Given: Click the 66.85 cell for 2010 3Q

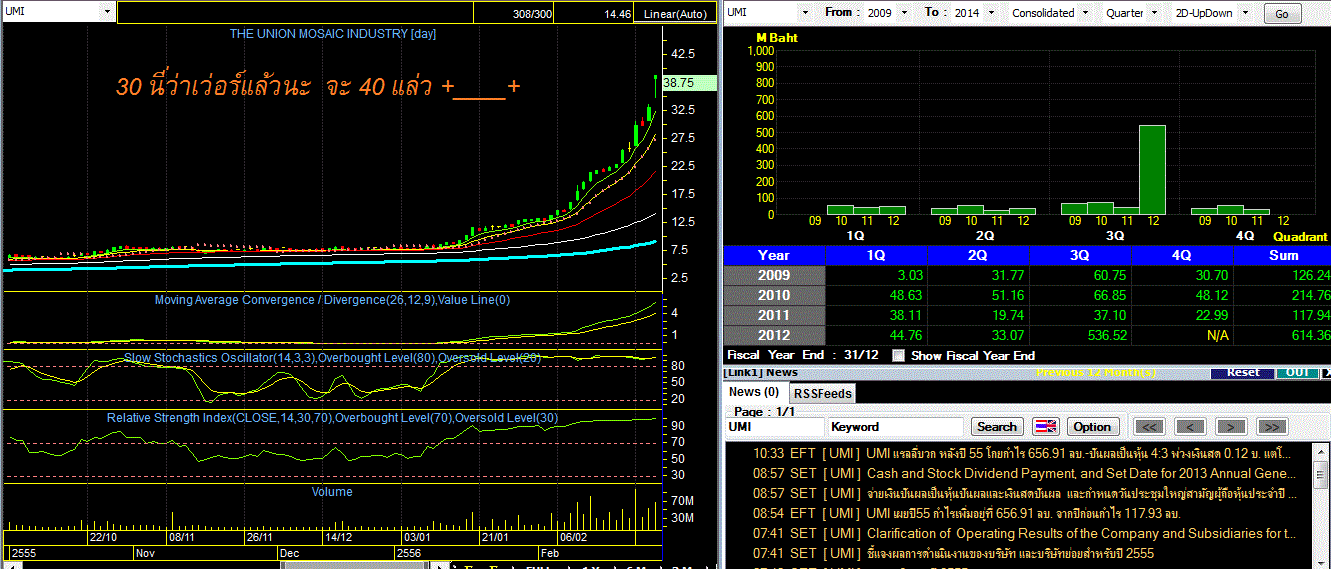Looking at the screenshot, I should pyautogui.click(x=1080, y=295).
